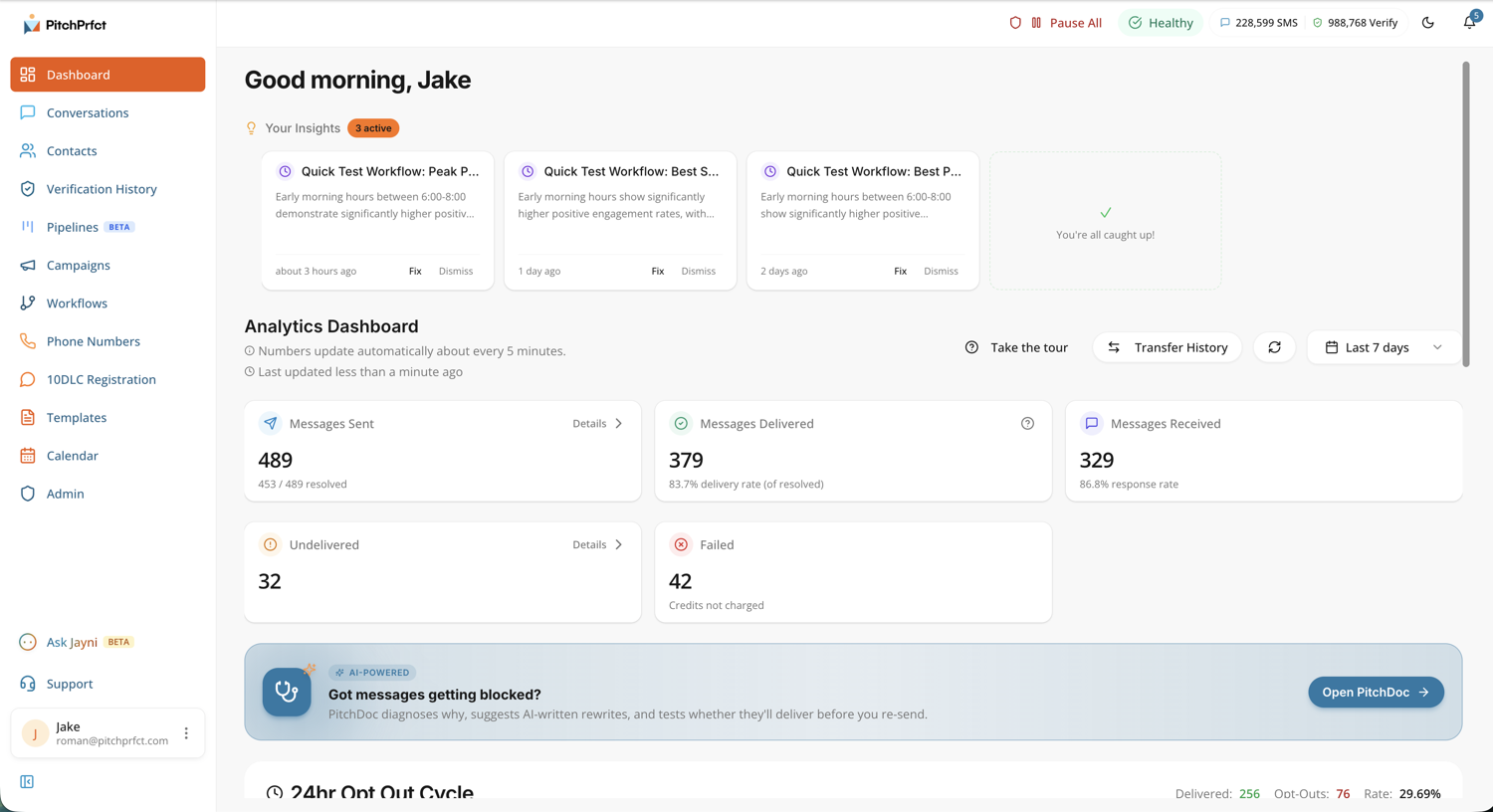Click the Undelivered warning icon
The height and width of the screenshot is (812, 1493).
tap(271, 545)
